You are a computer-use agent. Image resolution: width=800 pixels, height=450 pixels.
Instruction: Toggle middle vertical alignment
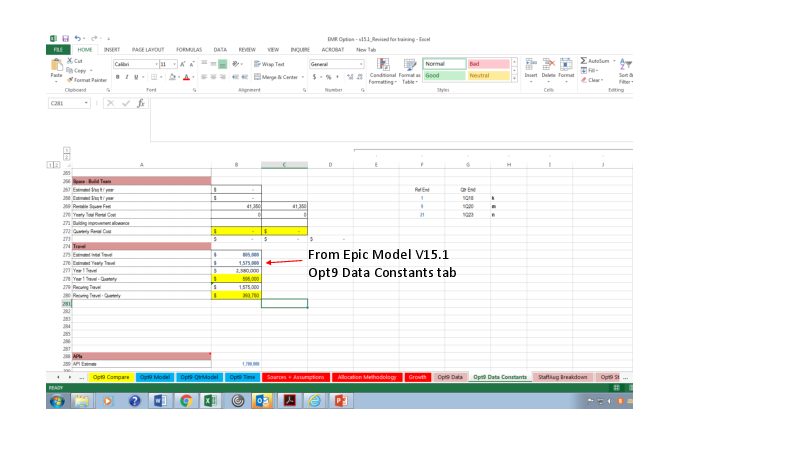coord(213,64)
